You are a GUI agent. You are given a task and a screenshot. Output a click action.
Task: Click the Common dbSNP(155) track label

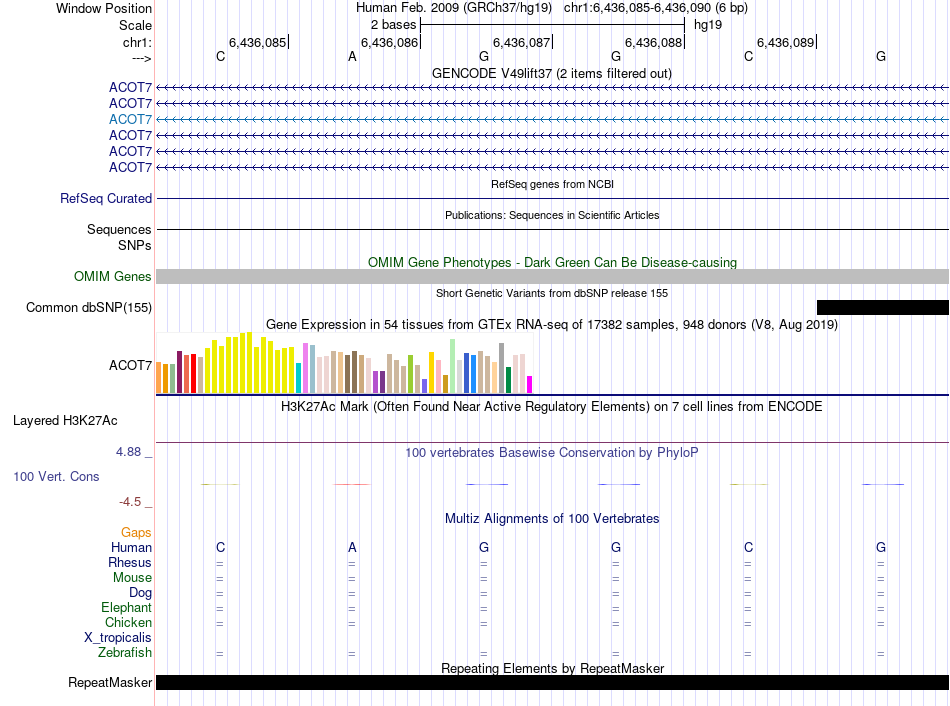[88, 307]
